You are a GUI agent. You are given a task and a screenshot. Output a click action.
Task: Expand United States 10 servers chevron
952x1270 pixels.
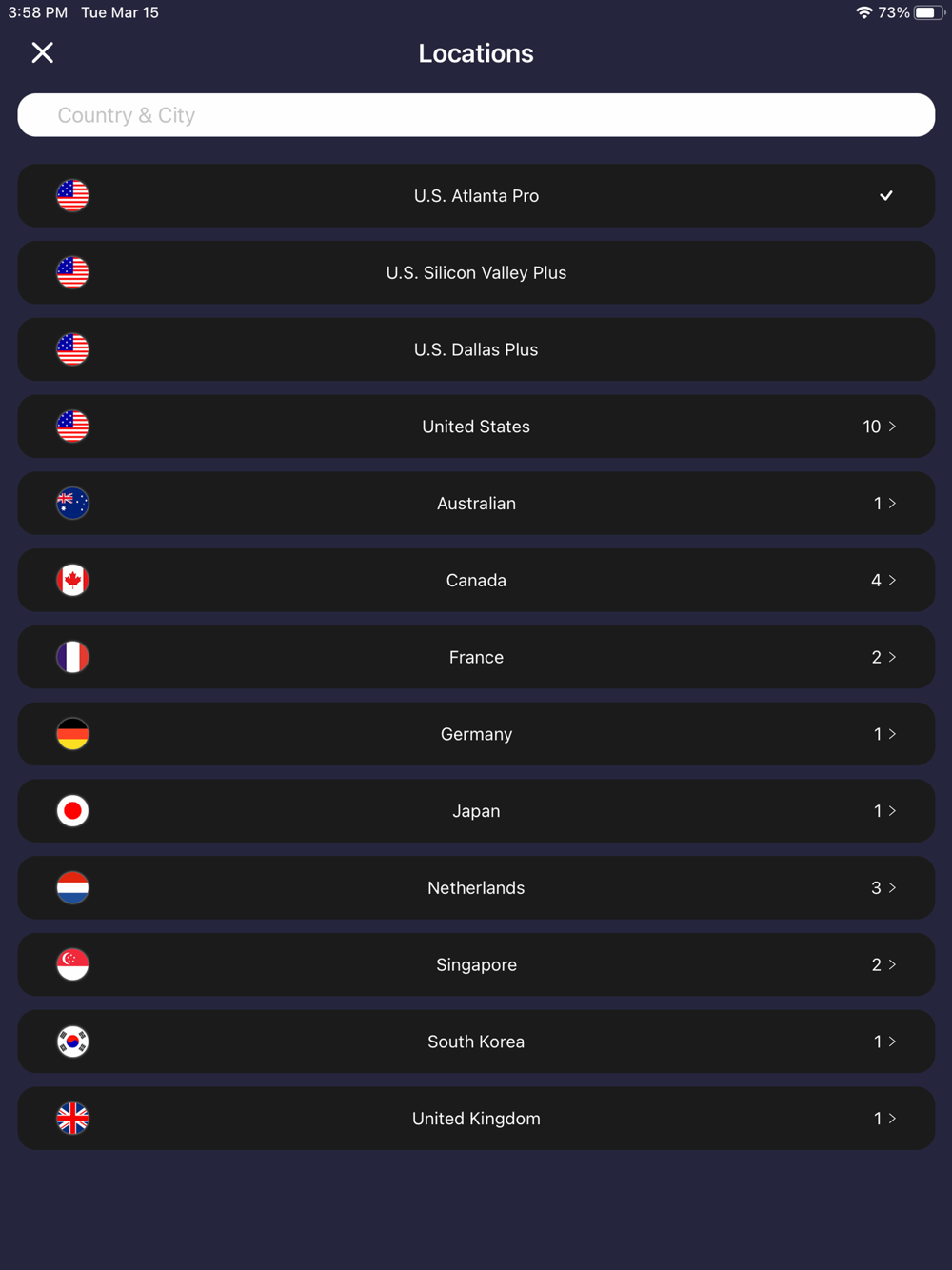892,427
